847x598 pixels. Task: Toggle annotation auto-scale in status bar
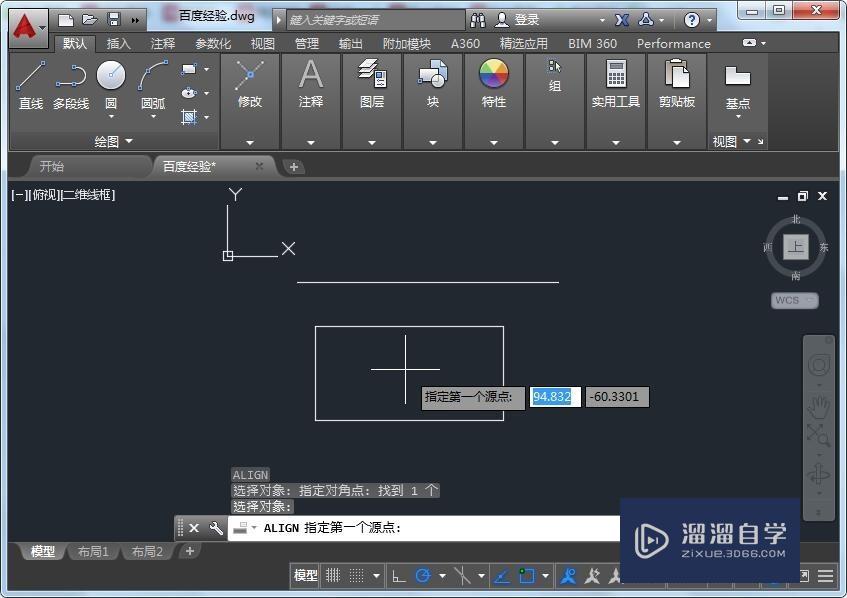pyautogui.click(x=592, y=576)
